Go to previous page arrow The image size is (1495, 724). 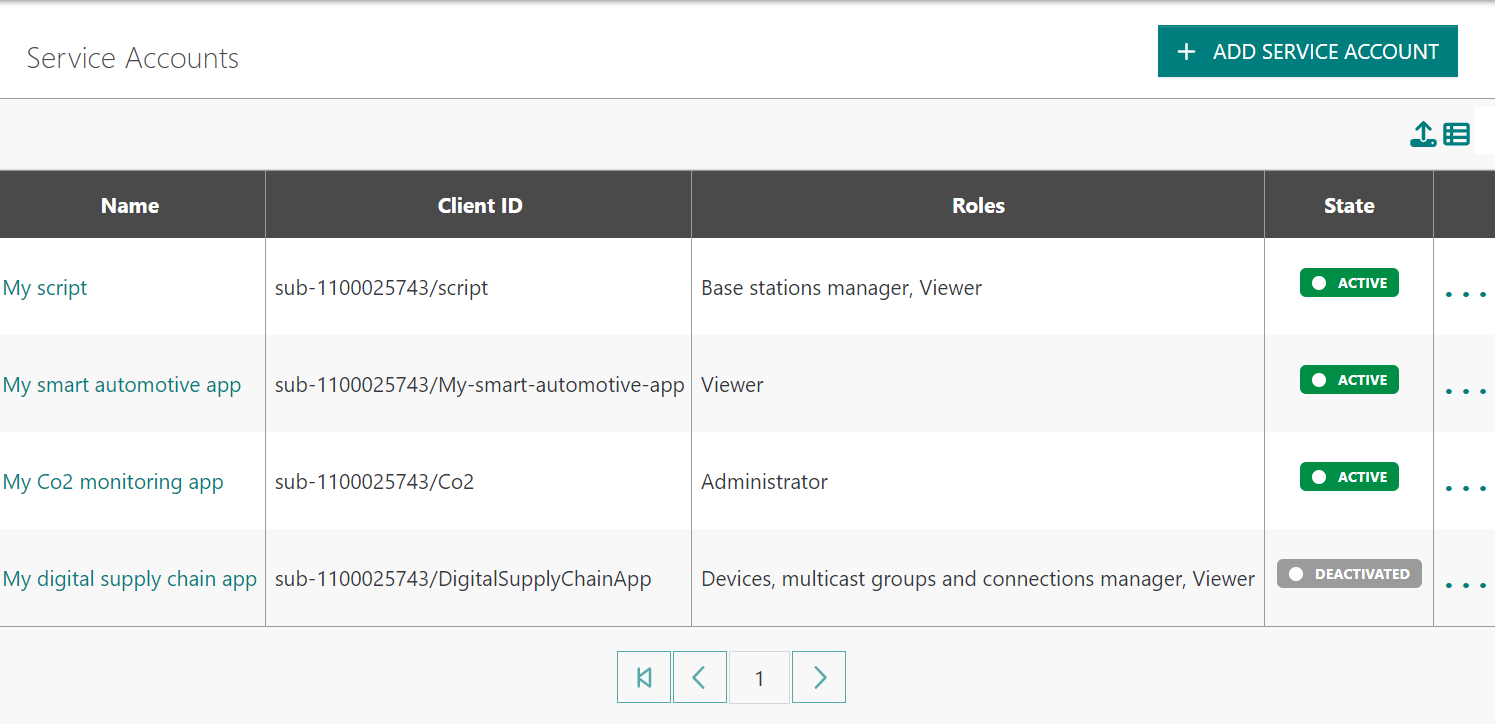pyautogui.click(x=700, y=678)
